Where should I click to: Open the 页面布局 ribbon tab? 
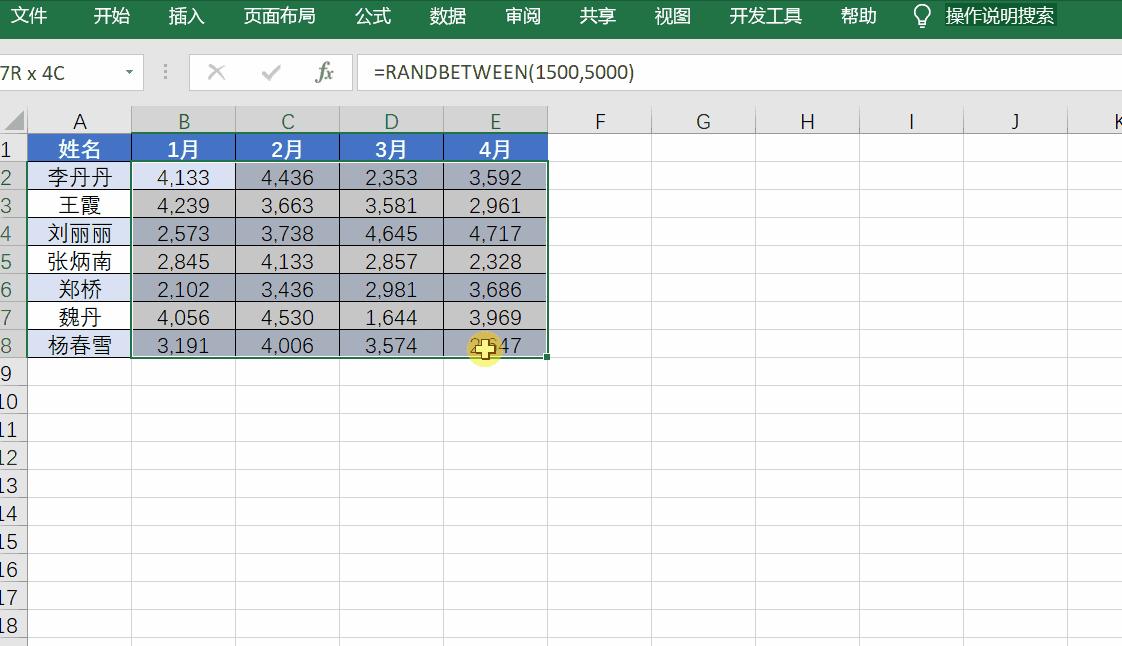(278, 16)
